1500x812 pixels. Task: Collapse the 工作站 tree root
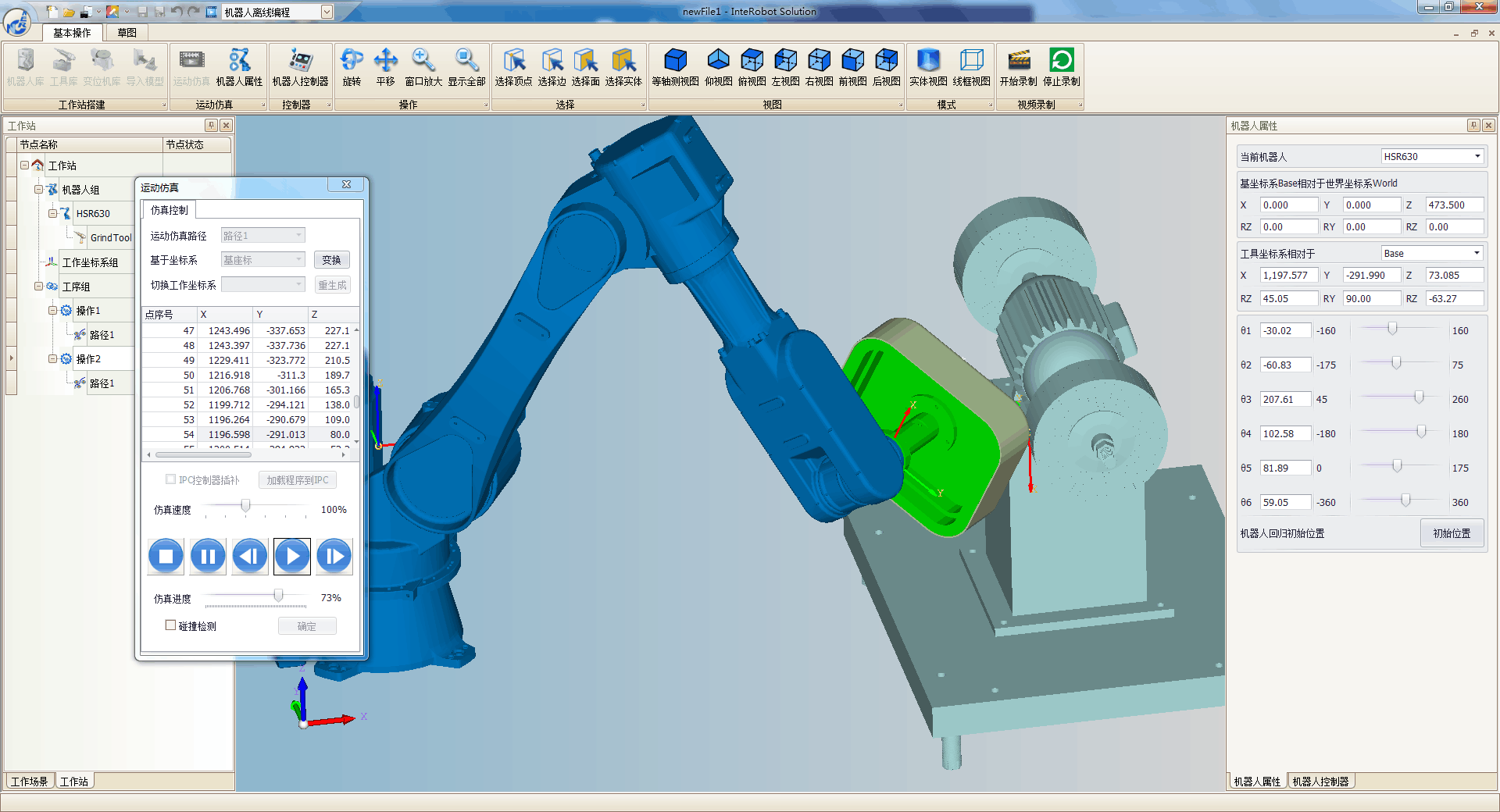tap(24, 165)
